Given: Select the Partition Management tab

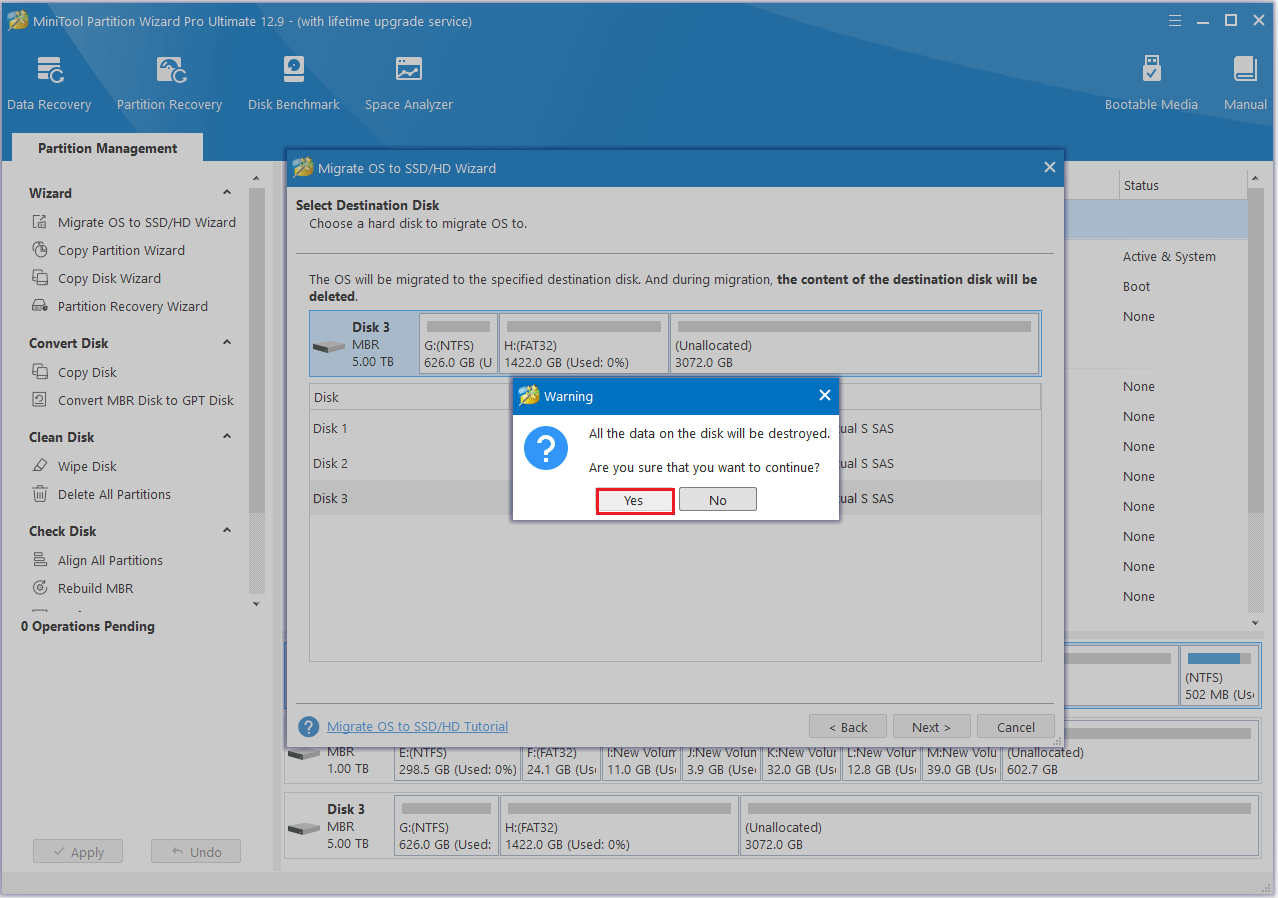Looking at the screenshot, I should pos(107,148).
